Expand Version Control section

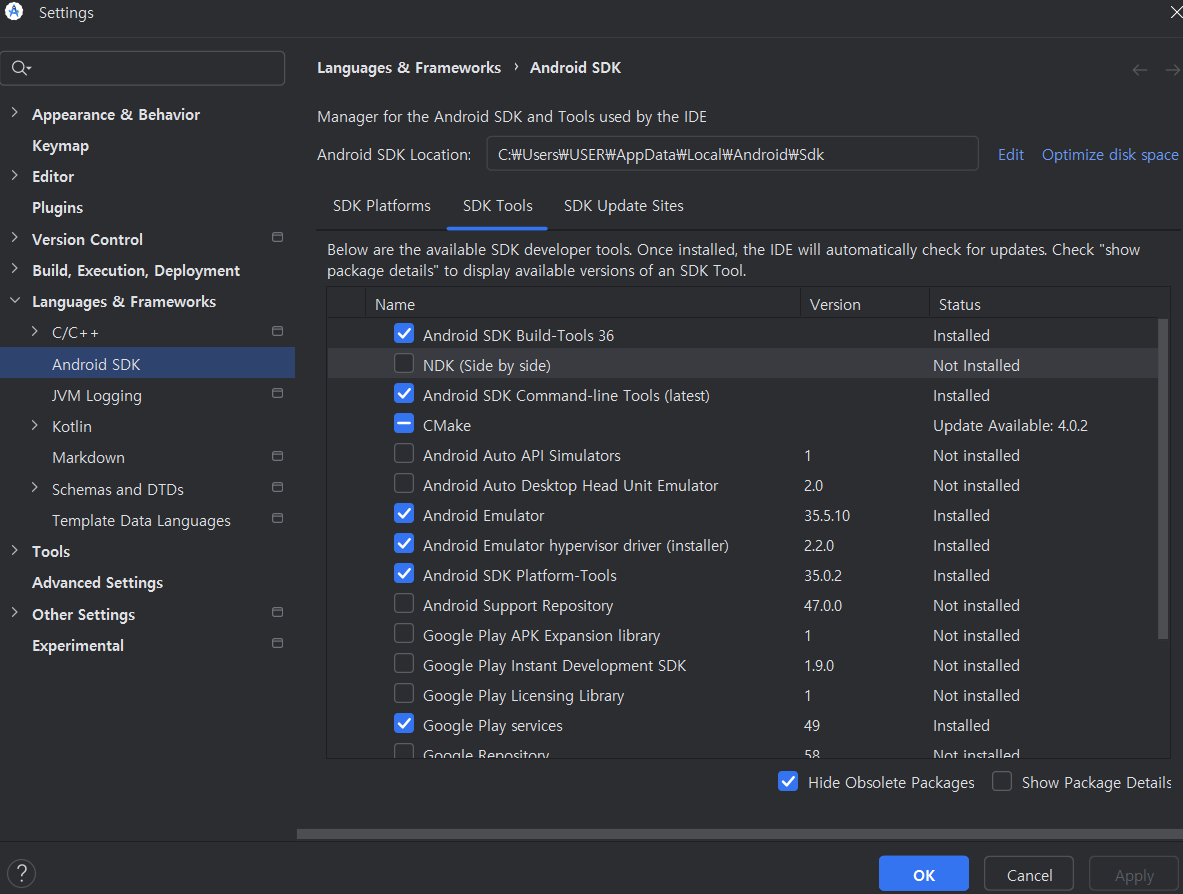pos(14,238)
